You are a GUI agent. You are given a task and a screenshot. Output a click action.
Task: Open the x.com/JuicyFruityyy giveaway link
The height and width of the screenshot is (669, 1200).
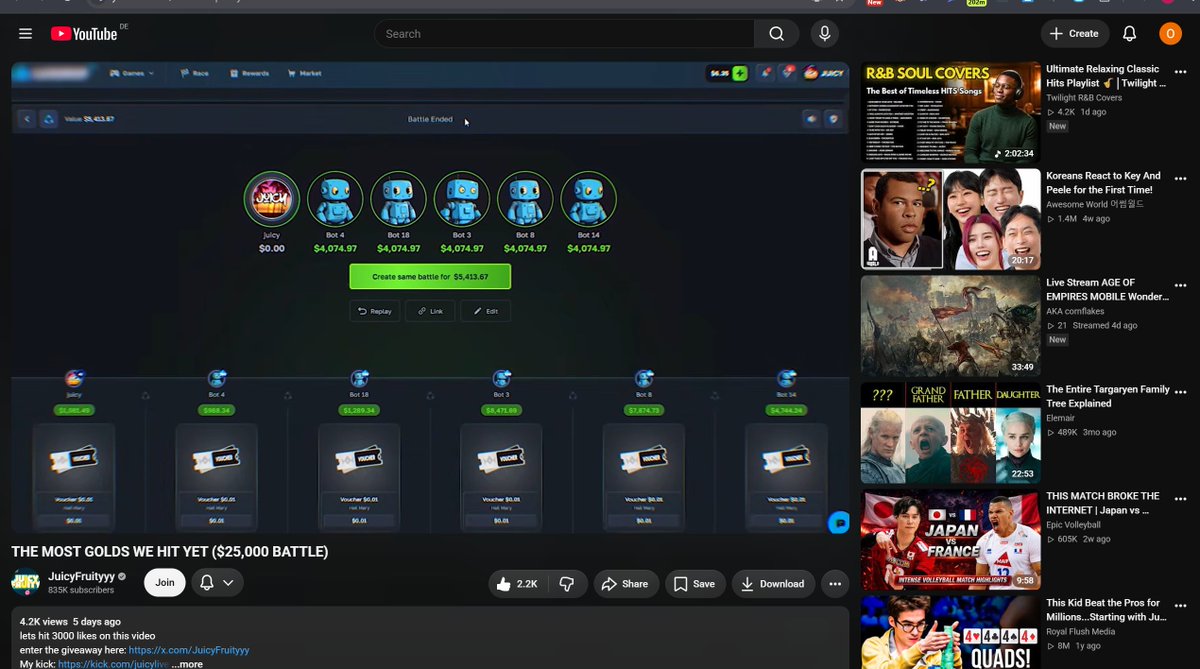coord(188,650)
